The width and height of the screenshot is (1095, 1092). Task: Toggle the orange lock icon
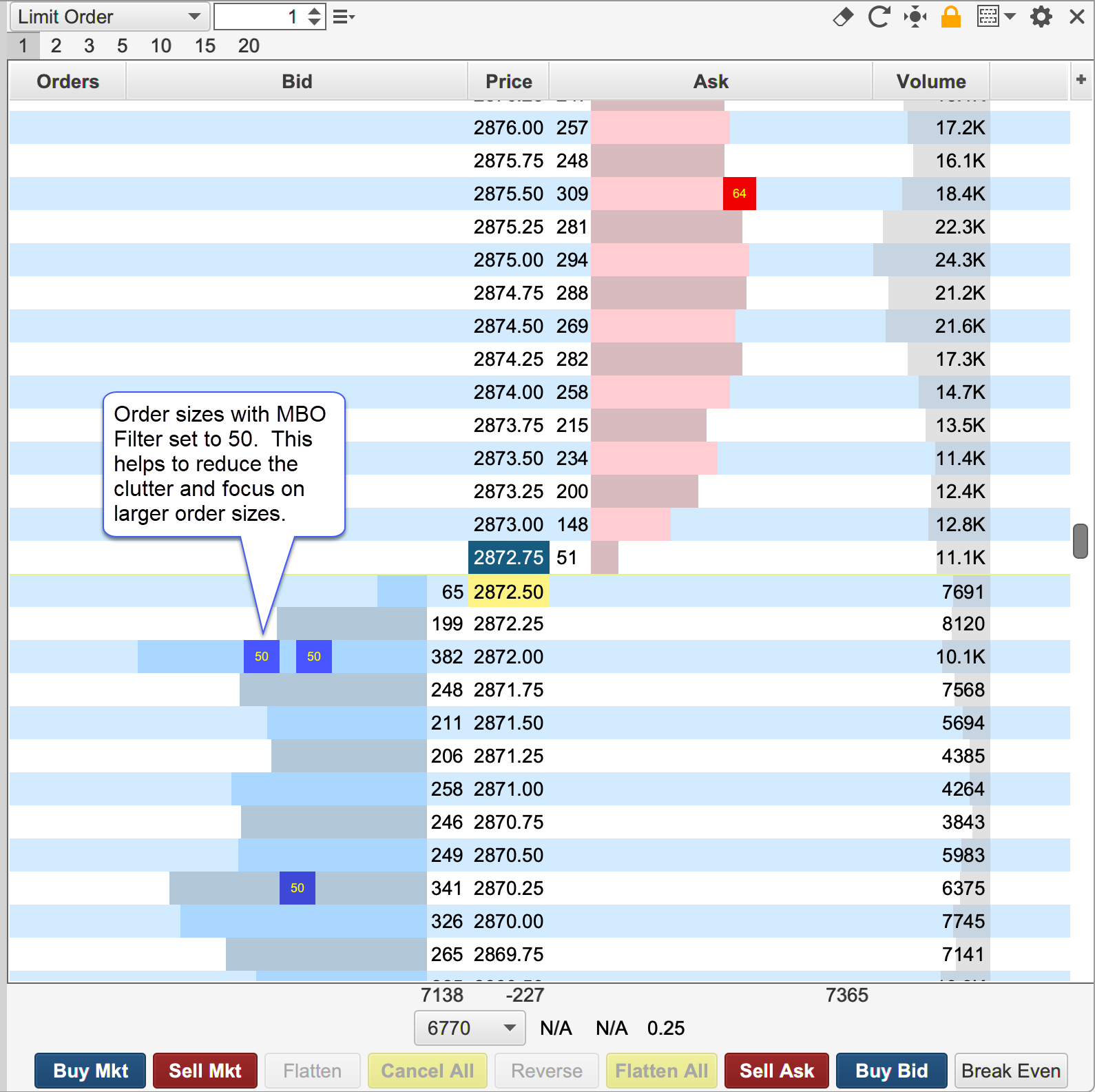951,17
